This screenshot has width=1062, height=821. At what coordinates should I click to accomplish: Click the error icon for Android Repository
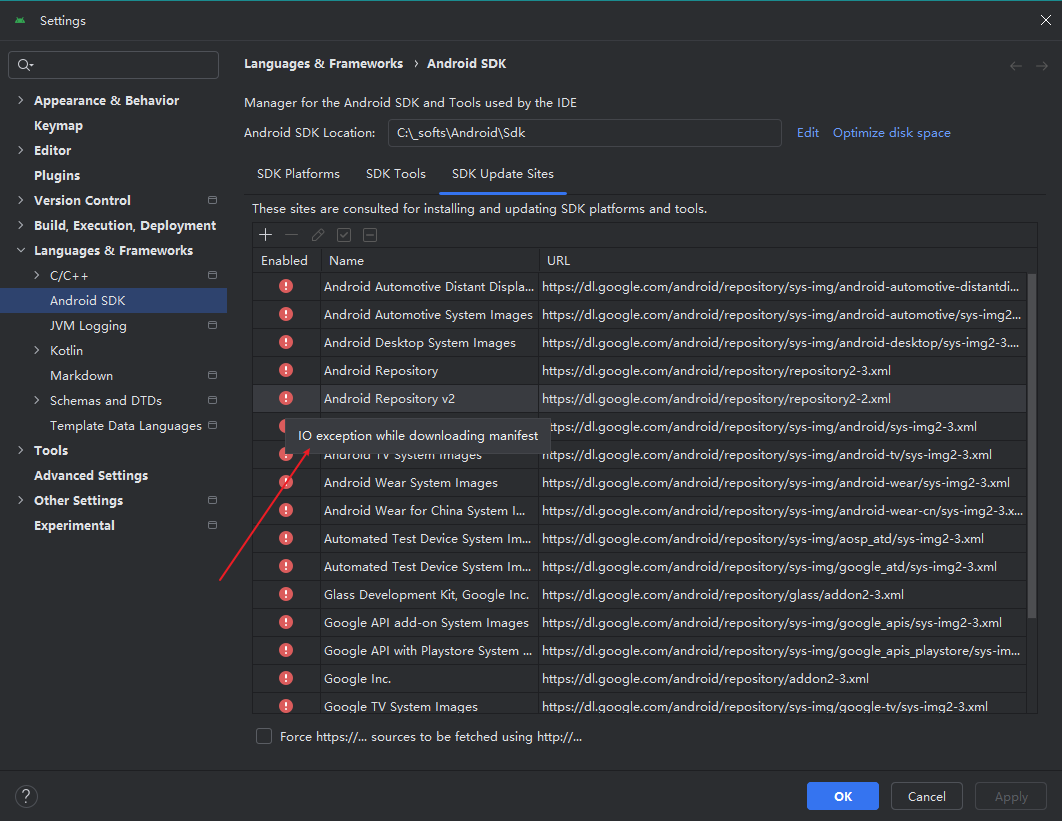[x=286, y=370]
